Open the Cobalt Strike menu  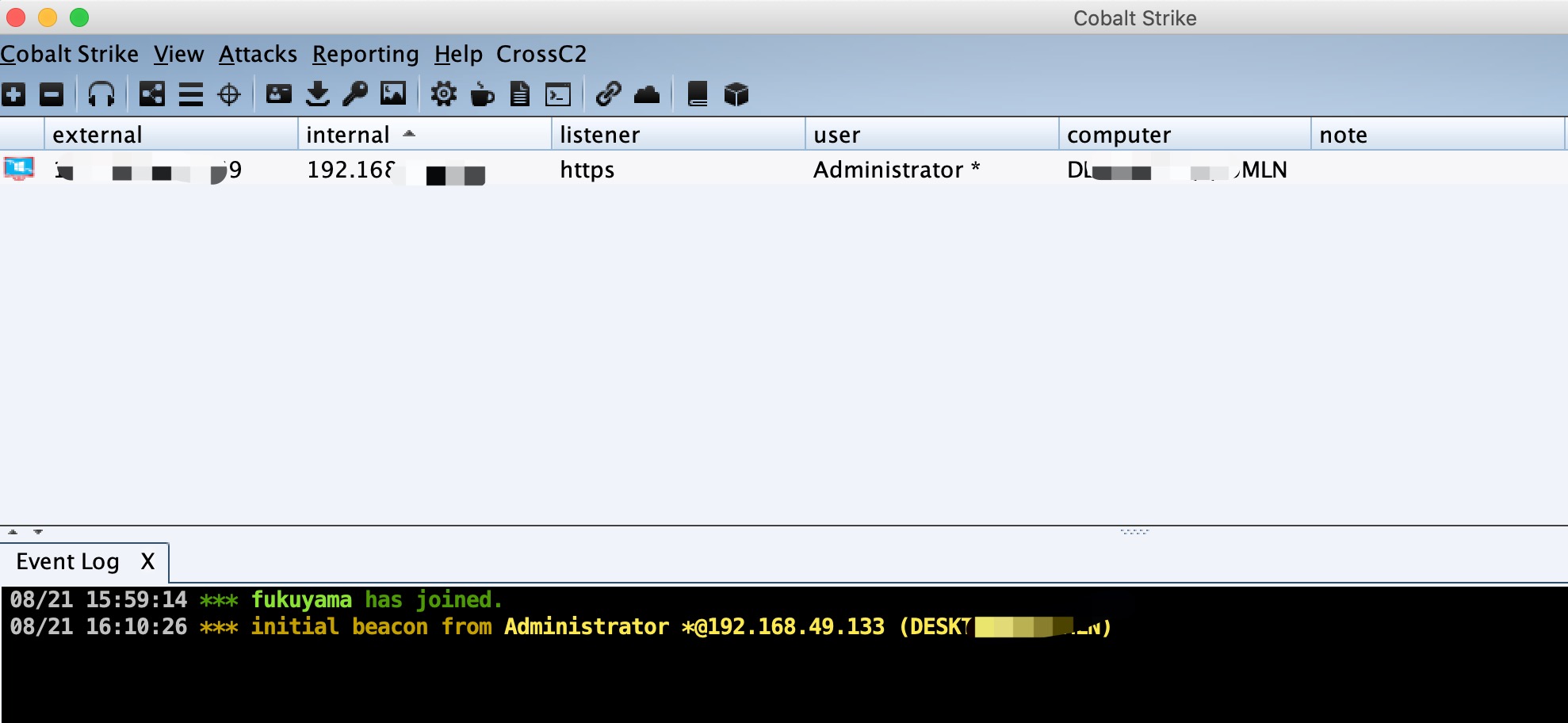click(x=69, y=54)
